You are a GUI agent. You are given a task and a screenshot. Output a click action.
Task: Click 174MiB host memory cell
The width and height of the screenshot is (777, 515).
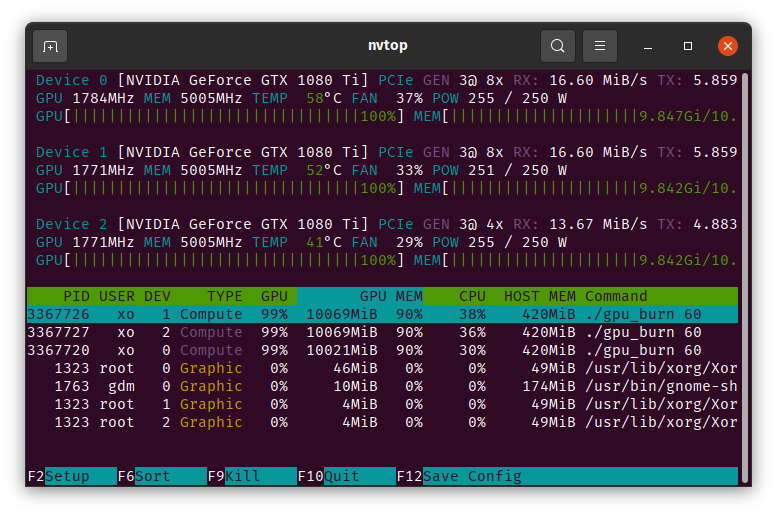point(549,386)
